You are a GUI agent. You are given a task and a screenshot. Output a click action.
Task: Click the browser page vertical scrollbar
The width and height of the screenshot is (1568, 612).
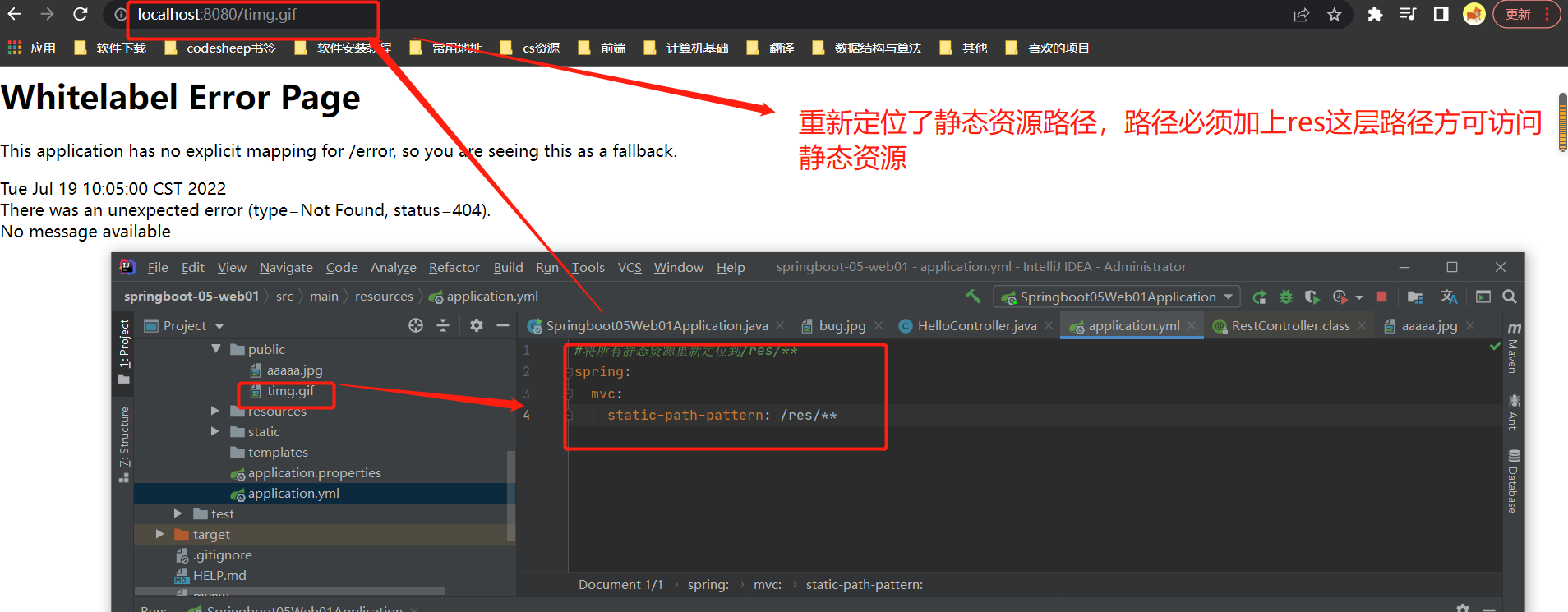[x=1562, y=123]
